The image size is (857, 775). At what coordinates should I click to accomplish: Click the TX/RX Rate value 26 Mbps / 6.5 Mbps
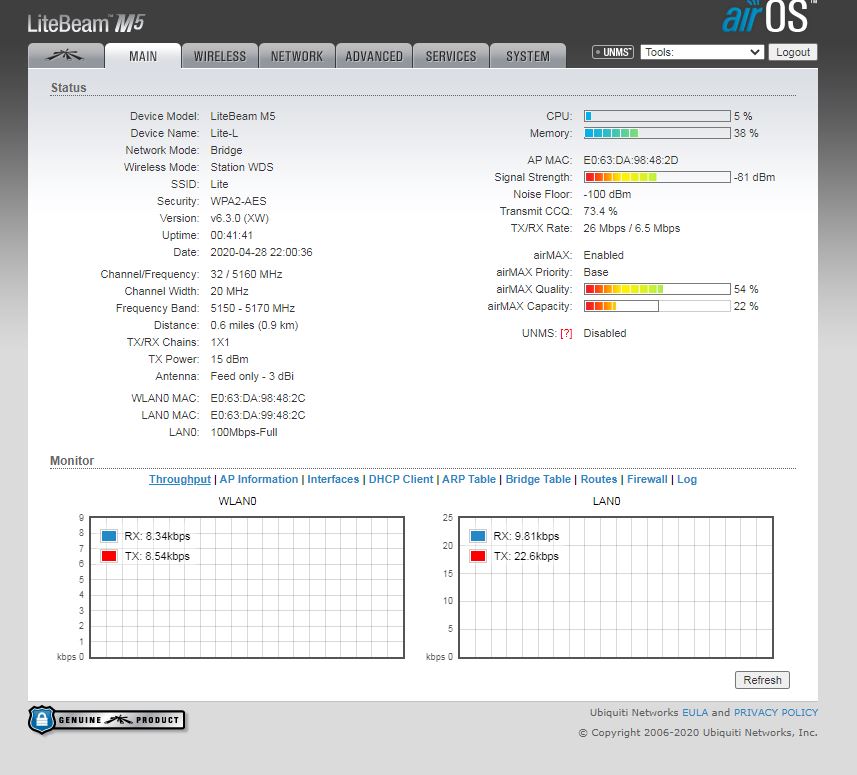(631, 228)
